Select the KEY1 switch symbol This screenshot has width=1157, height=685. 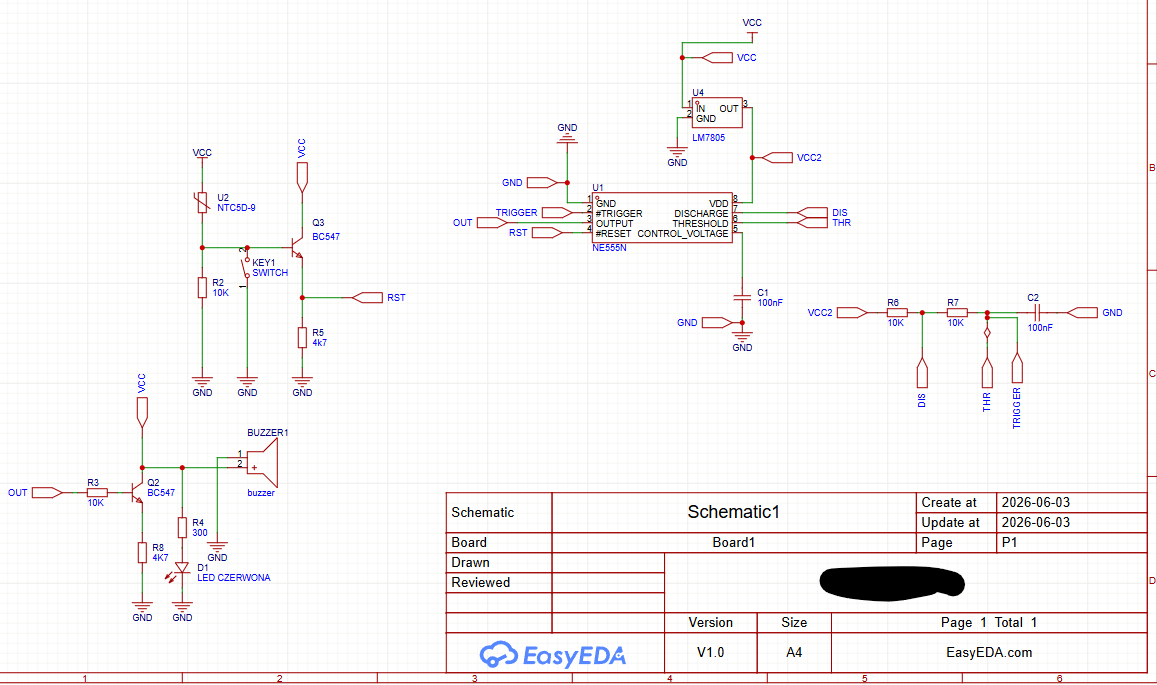click(x=247, y=267)
